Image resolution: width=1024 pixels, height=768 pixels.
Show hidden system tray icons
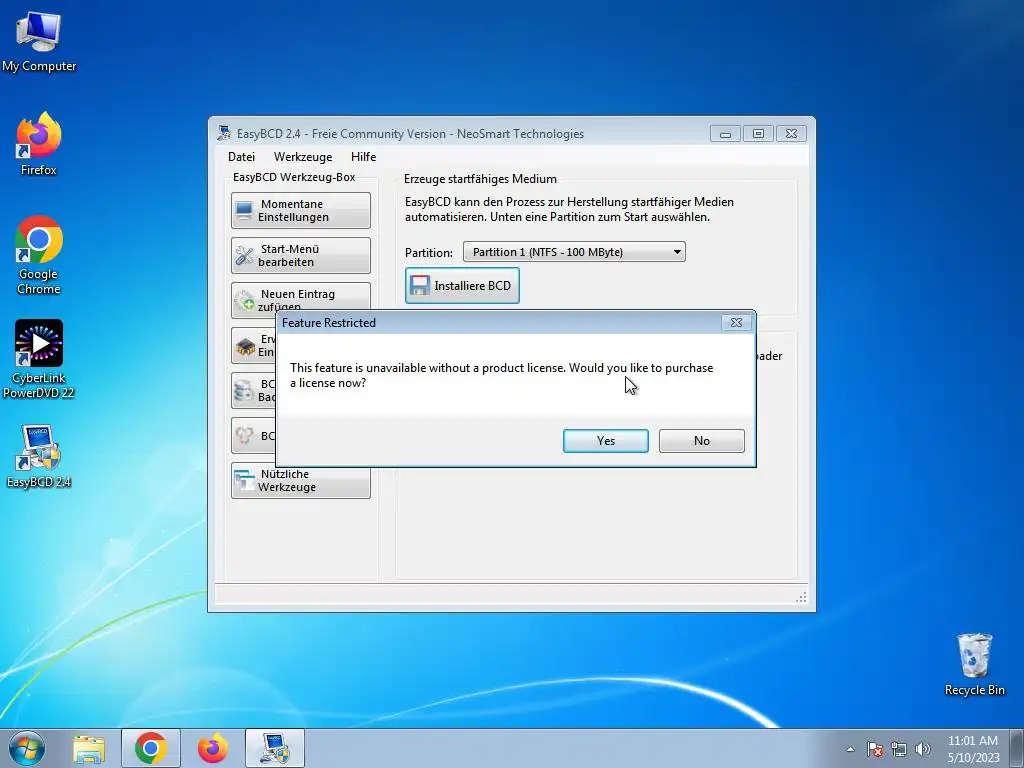pyautogui.click(x=850, y=749)
